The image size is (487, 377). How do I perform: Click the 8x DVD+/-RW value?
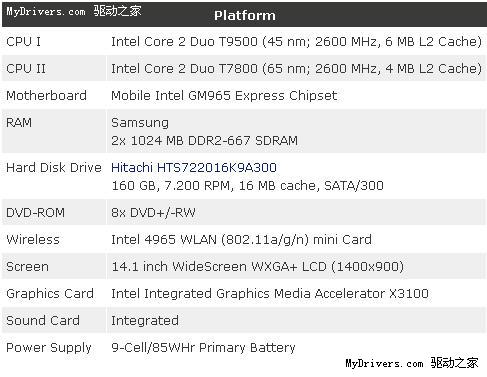153,213
